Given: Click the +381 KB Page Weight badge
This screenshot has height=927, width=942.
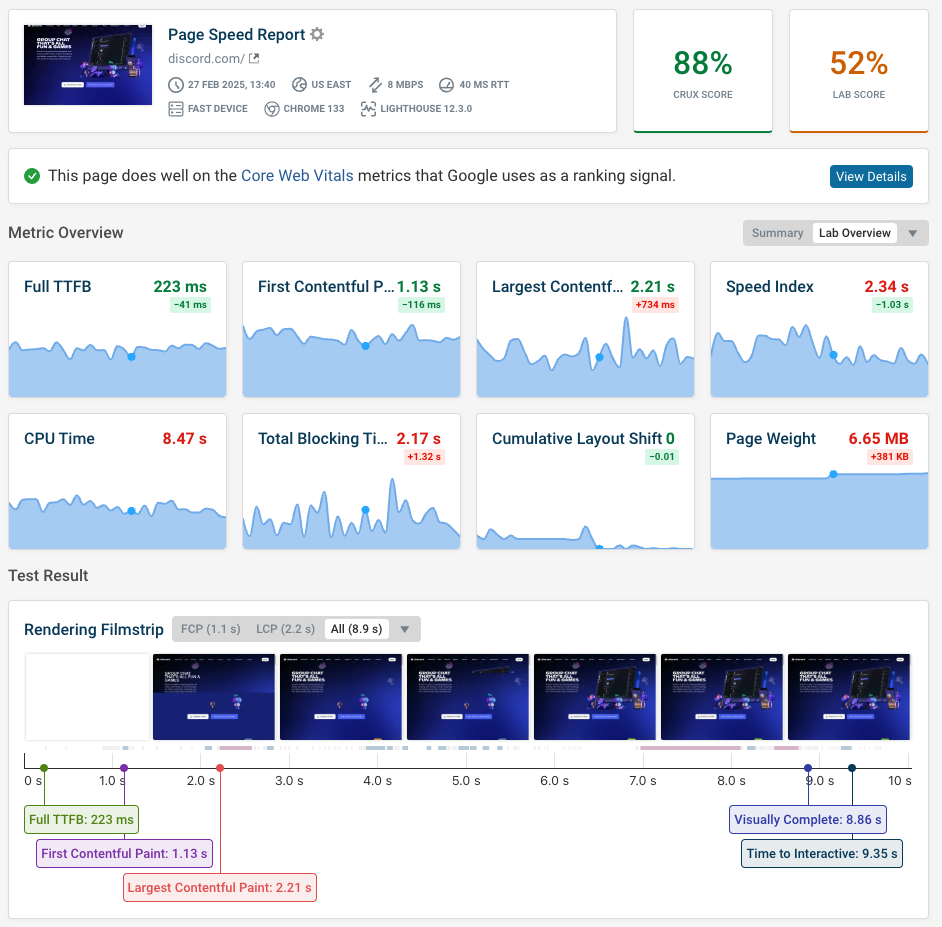Looking at the screenshot, I should (890, 457).
